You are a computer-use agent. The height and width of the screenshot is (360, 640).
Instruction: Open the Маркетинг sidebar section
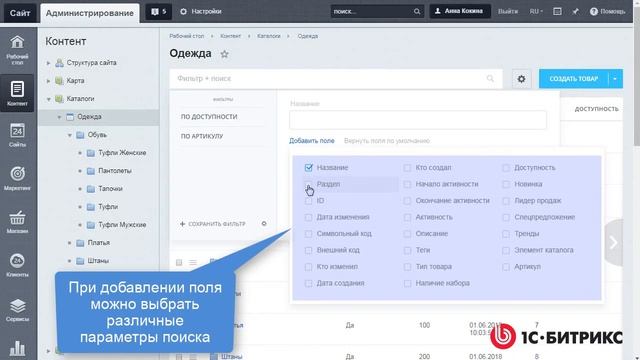pyautogui.click(x=17, y=178)
